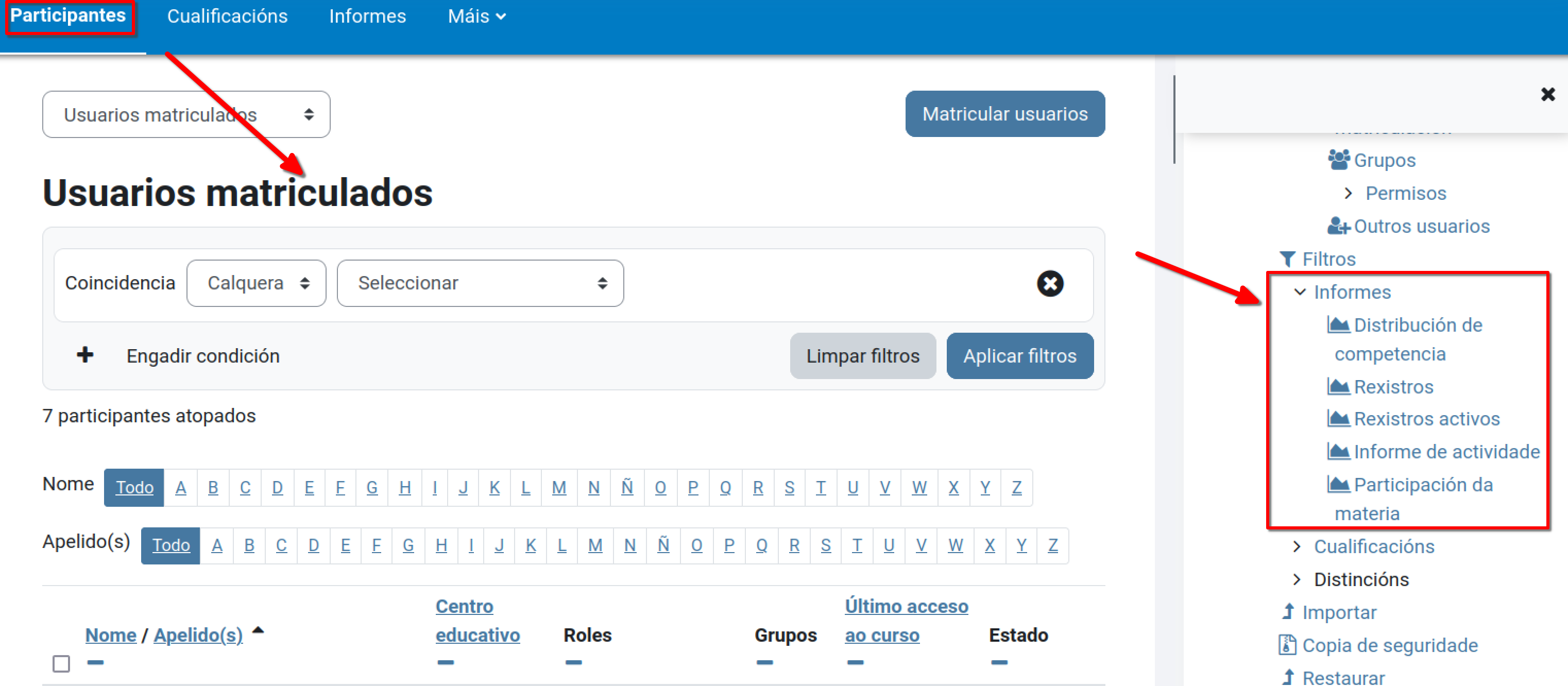
Task: Tick the select-all participants checkbox
Action: pos(61,663)
